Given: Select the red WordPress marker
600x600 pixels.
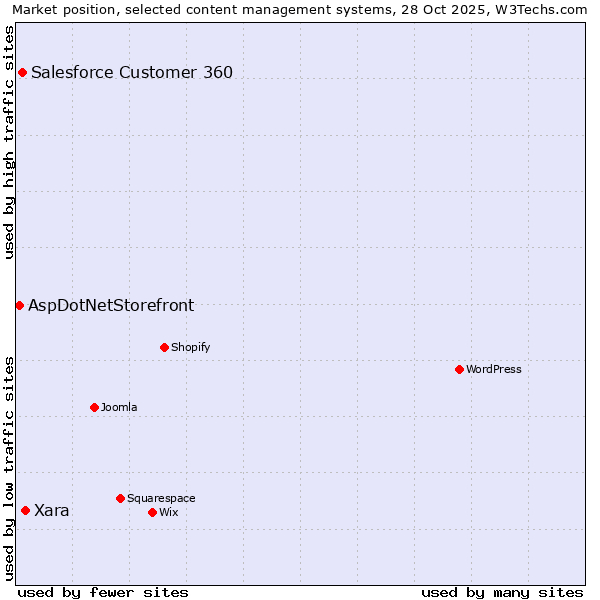Looking at the screenshot, I should point(459,369).
